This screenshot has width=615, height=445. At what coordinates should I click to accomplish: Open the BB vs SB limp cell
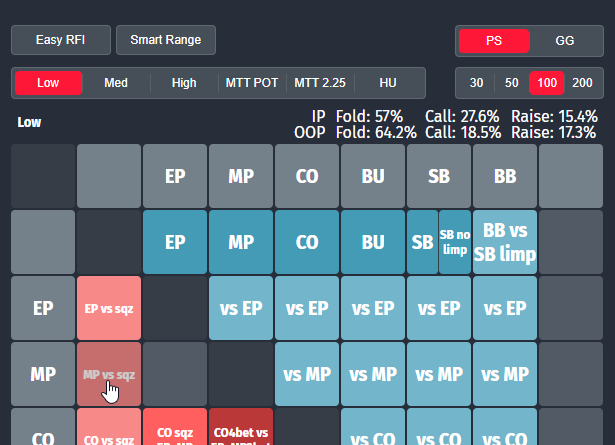pos(505,242)
